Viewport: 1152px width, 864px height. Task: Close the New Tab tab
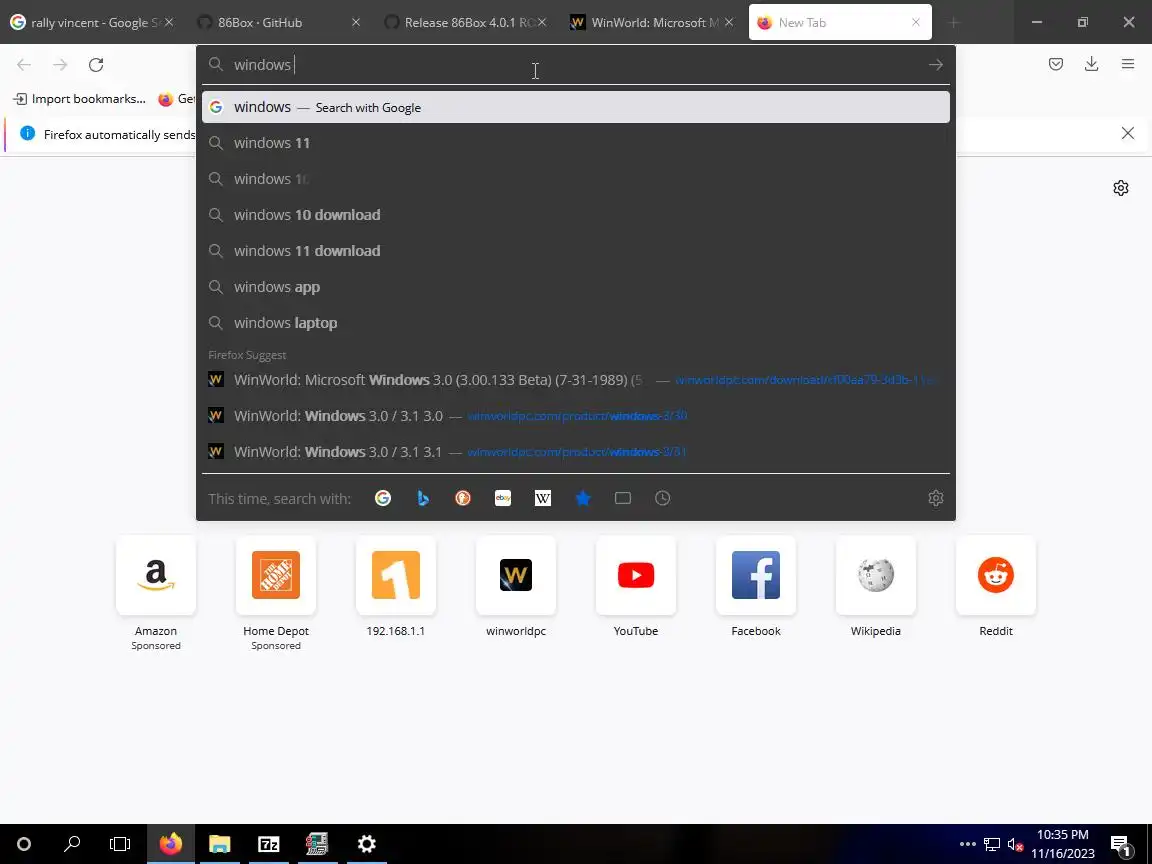point(915,22)
